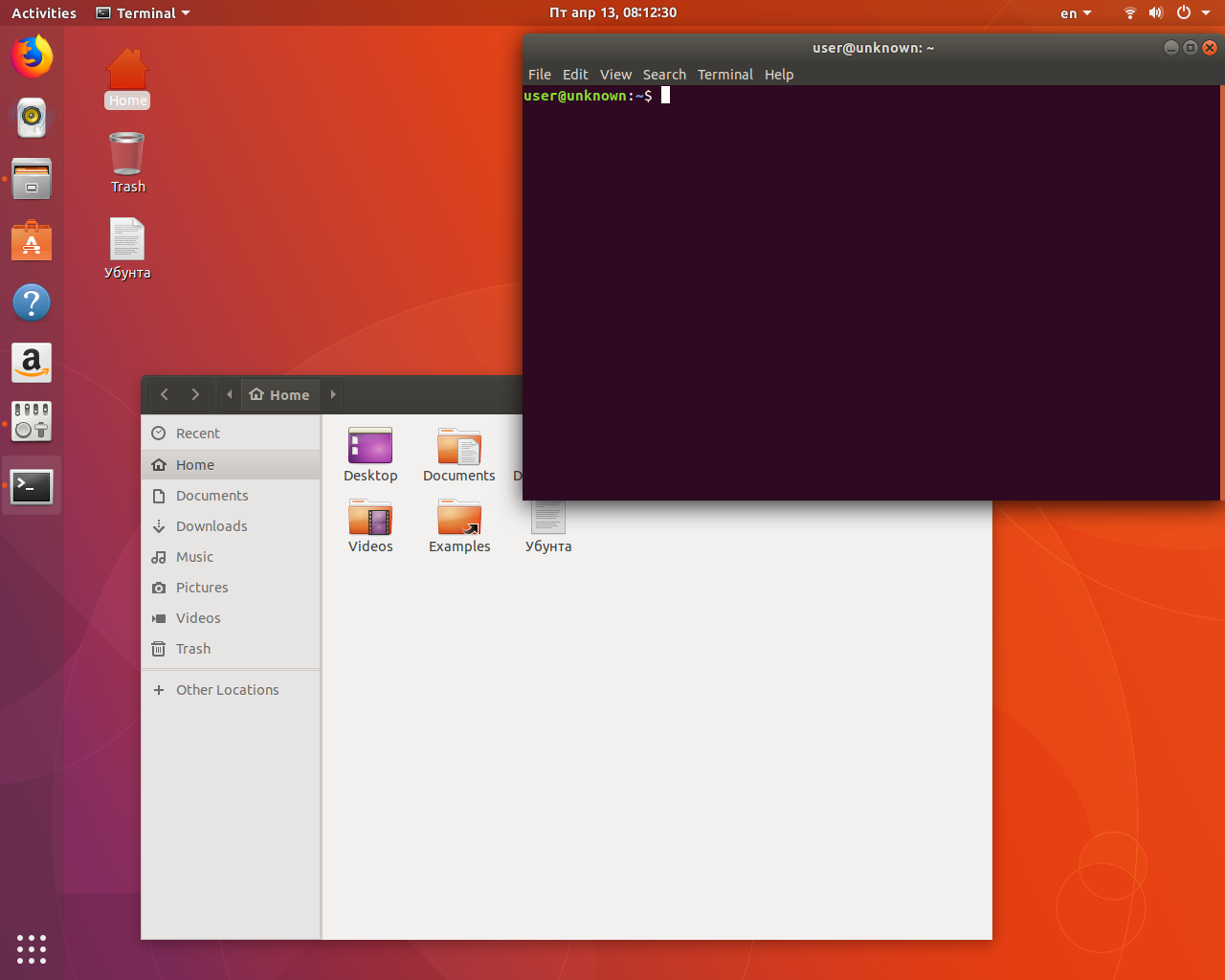This screenshot has height=980, width=1225.
Task: Open the Search menu in Terminal
Action: (663, 74)
